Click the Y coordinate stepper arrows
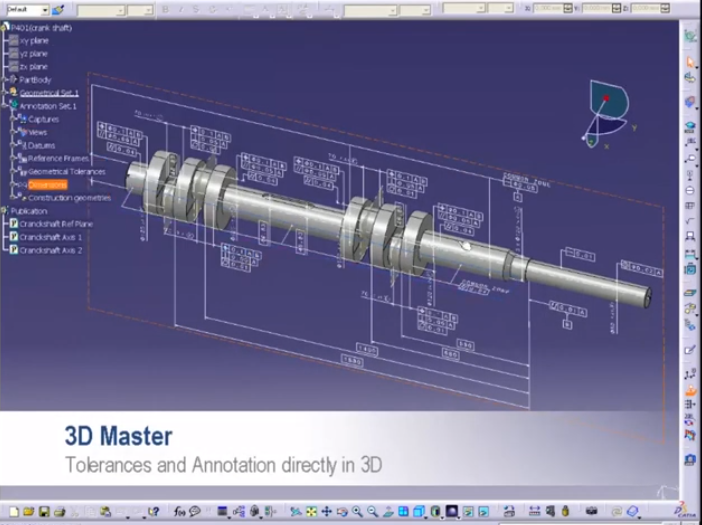Viewport: 702px width, 525px height. click(616, 8)
